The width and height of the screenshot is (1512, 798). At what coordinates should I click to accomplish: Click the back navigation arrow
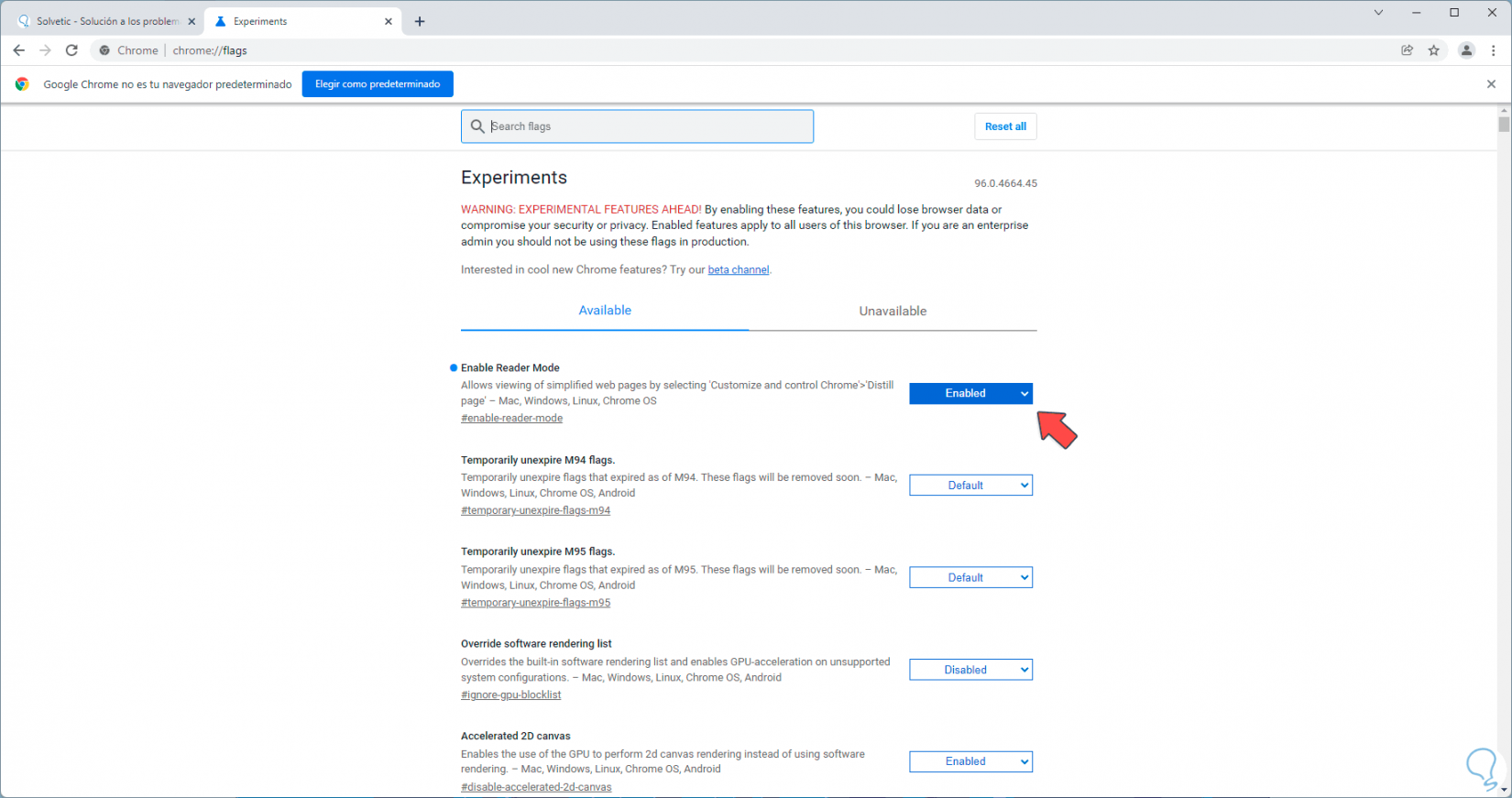tap(19, 50)
